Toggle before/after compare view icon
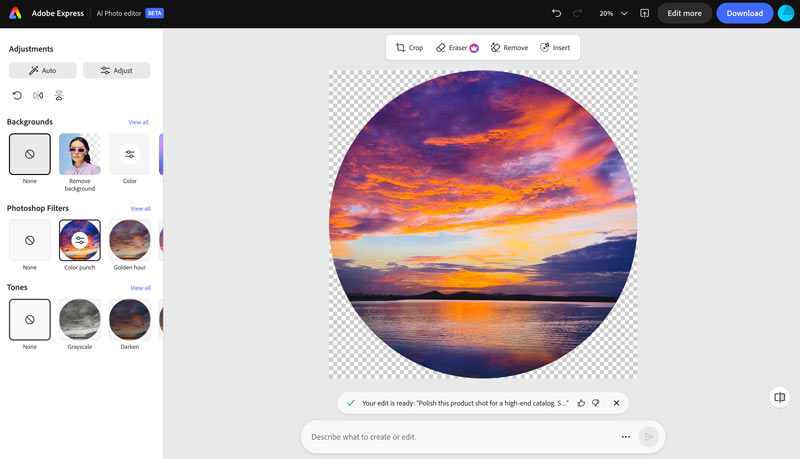Viewport: 800px width, 459px height. 780,397
